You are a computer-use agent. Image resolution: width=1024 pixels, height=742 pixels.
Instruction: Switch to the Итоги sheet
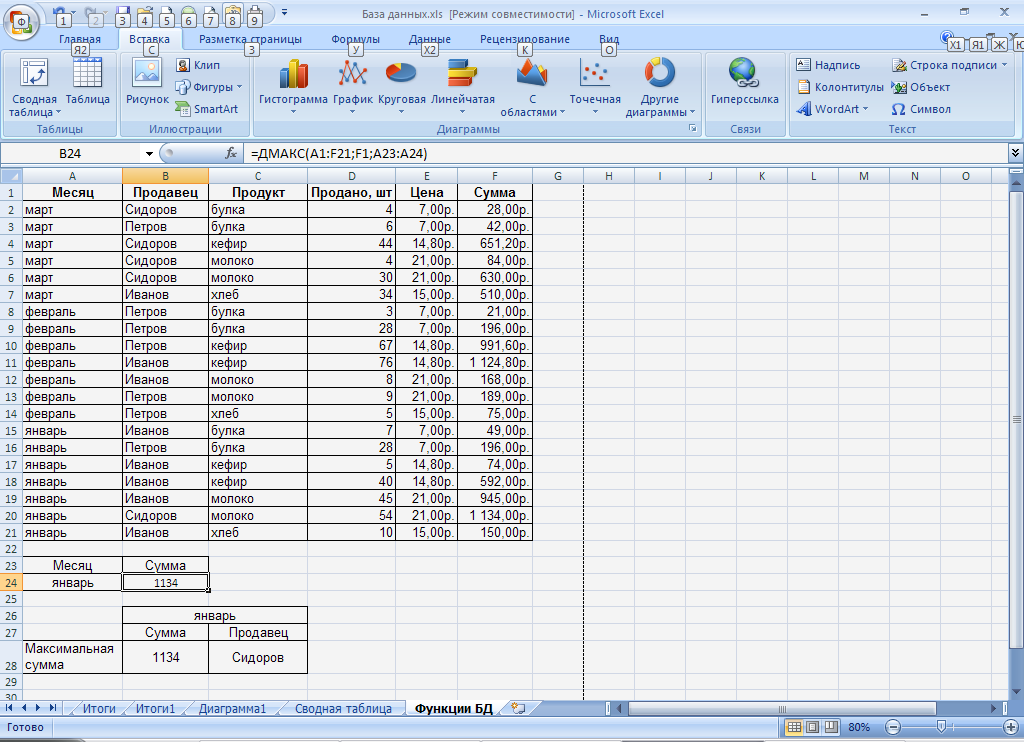99,709
